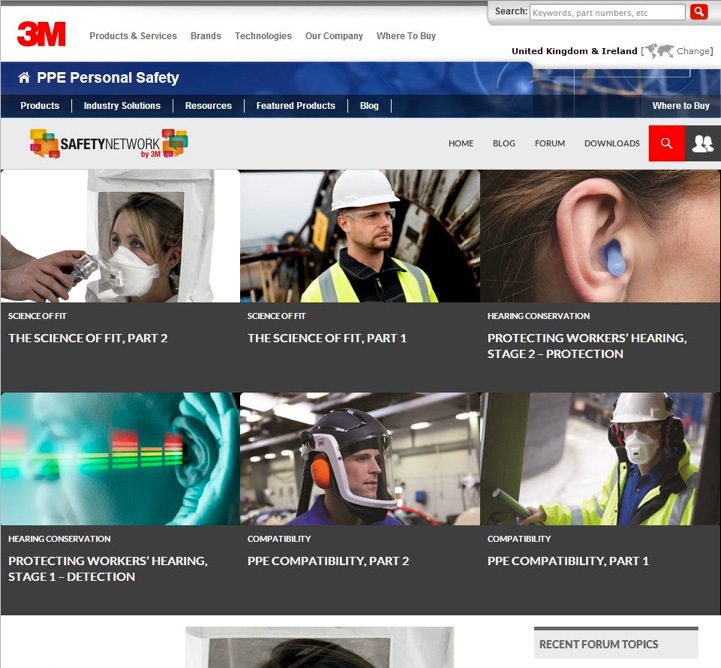Open the FORUM page
The image size is (721, 668).
549,143
